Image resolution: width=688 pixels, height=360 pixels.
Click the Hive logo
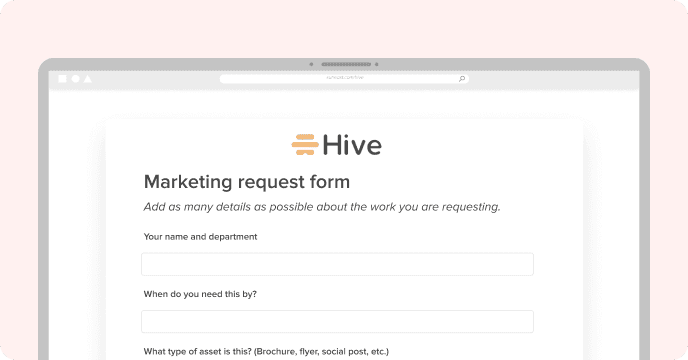(337, 145)
